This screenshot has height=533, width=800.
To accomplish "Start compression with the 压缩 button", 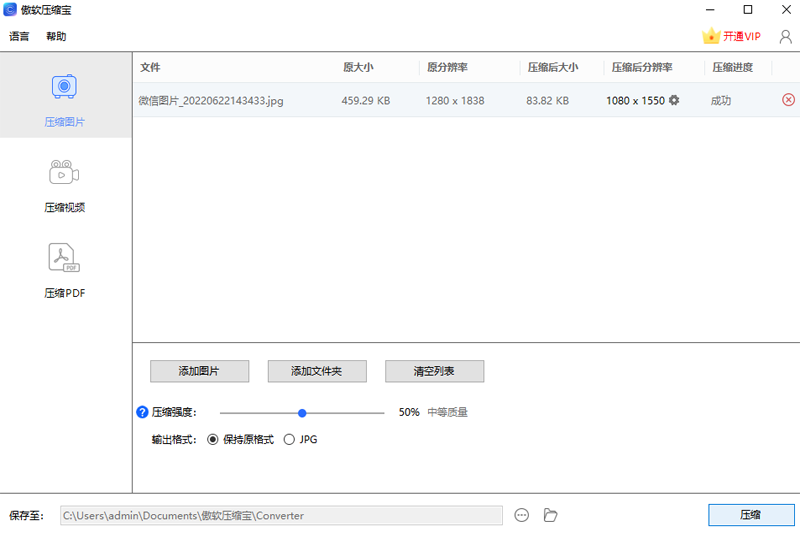I will (750, 515).
